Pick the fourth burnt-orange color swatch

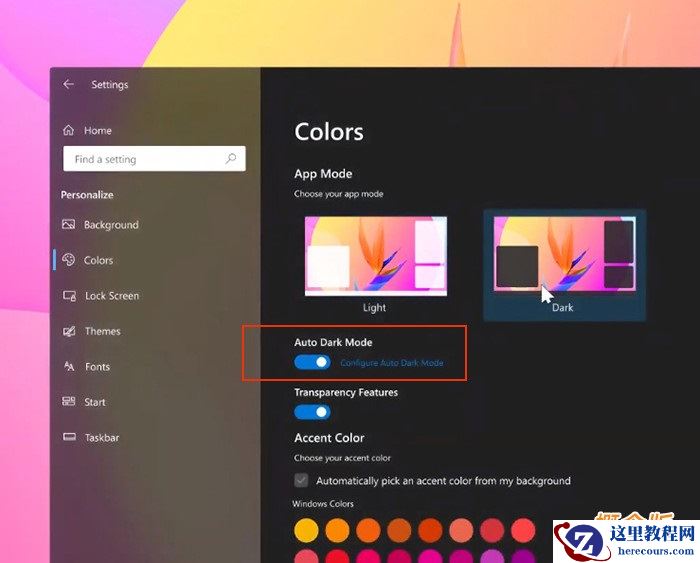click(399, 530)
